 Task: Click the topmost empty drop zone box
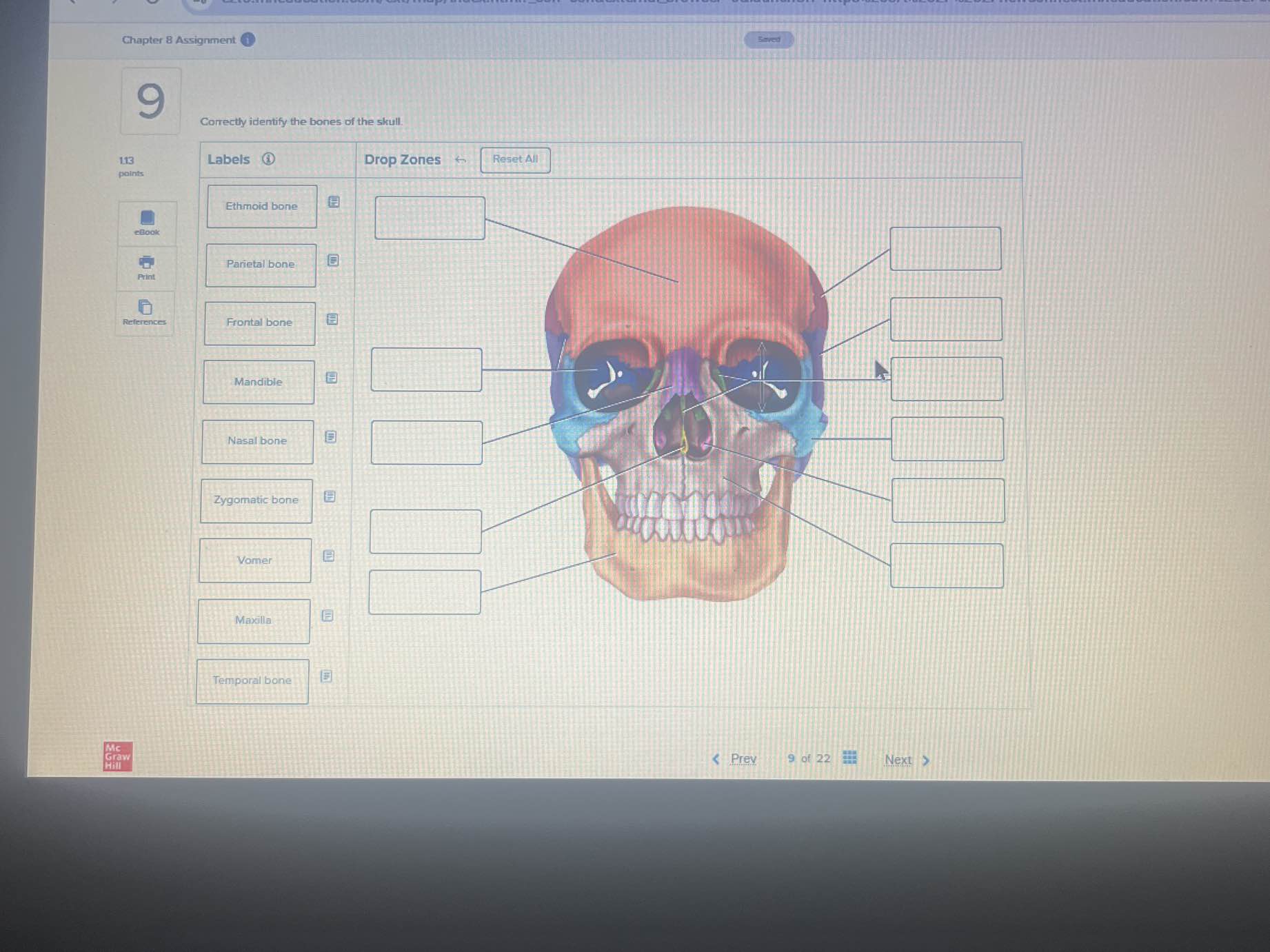[x=429, y=216]
